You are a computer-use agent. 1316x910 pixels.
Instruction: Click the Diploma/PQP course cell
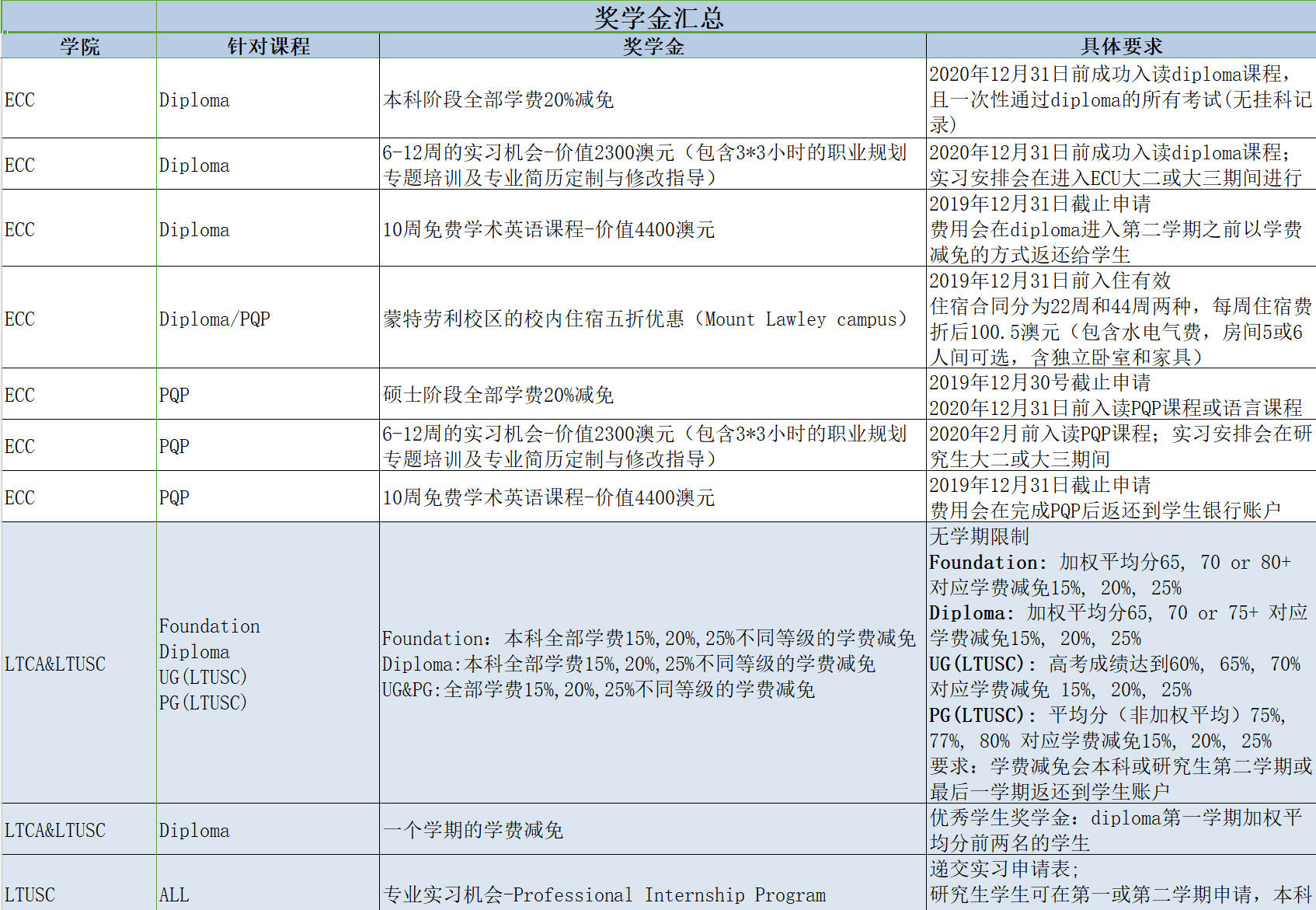(268, 319)
